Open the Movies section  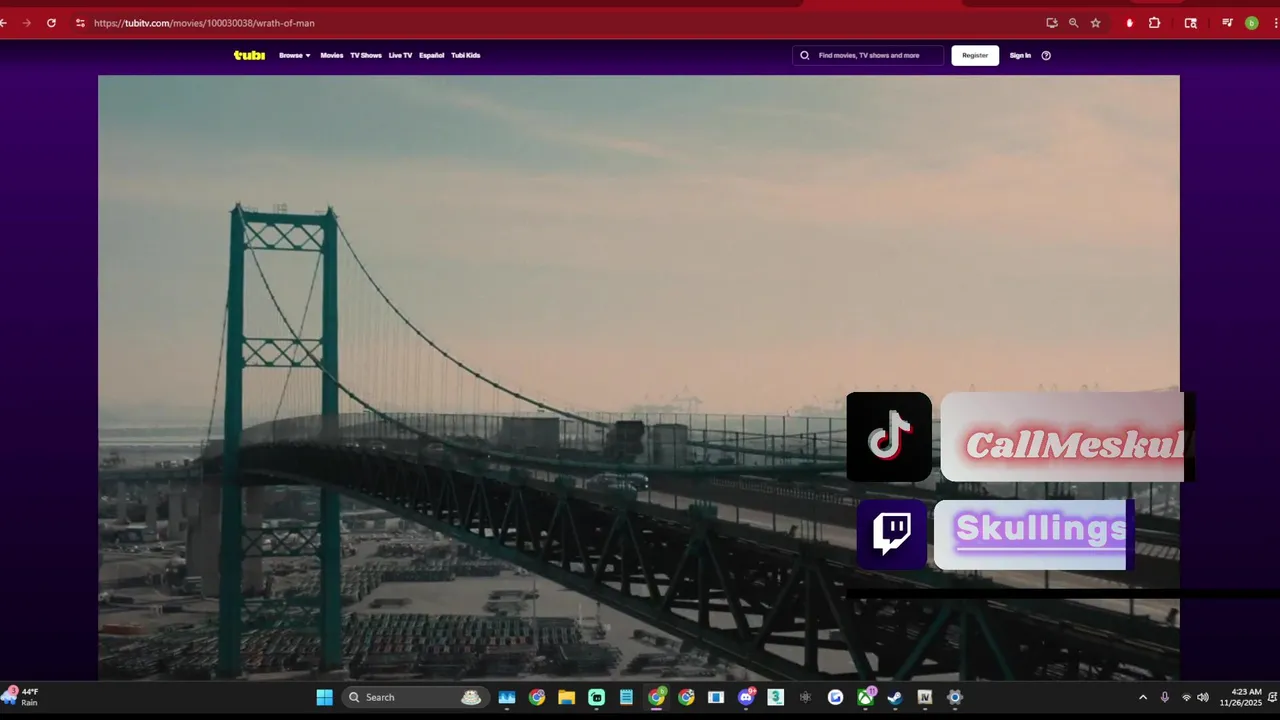tap(332, 55)
